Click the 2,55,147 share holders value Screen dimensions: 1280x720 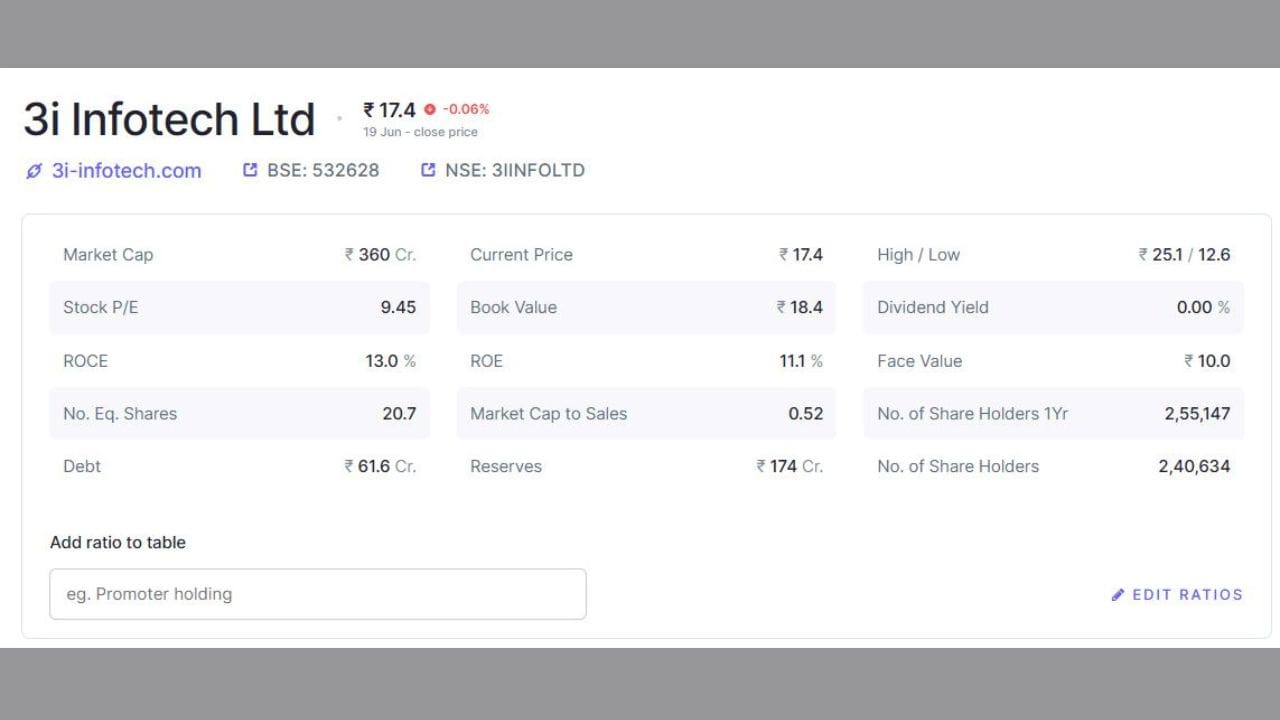(x=1197, y=414)
